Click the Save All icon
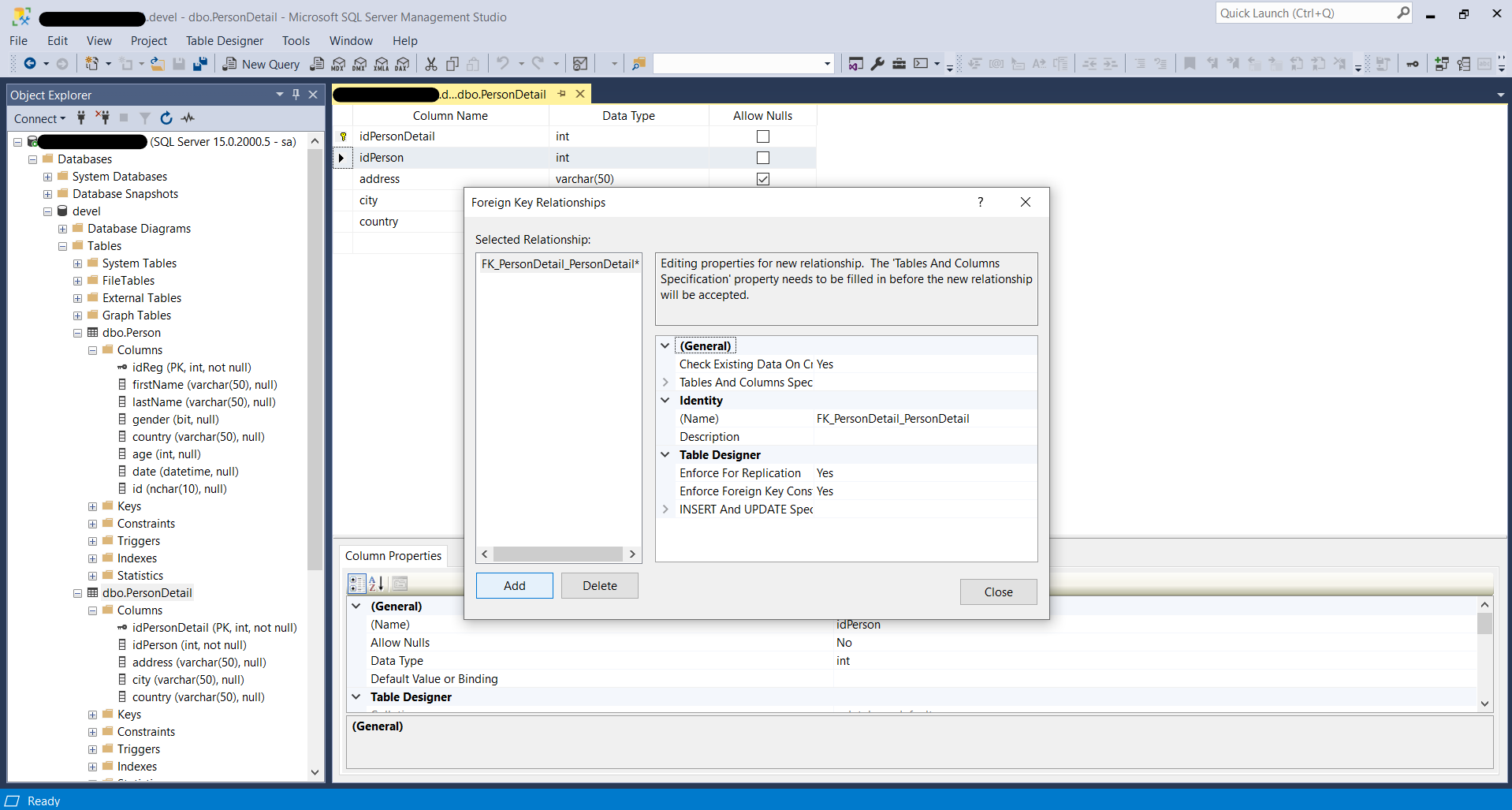The image size is (1512, 810). pyautogui.click(x=200, y=64)
